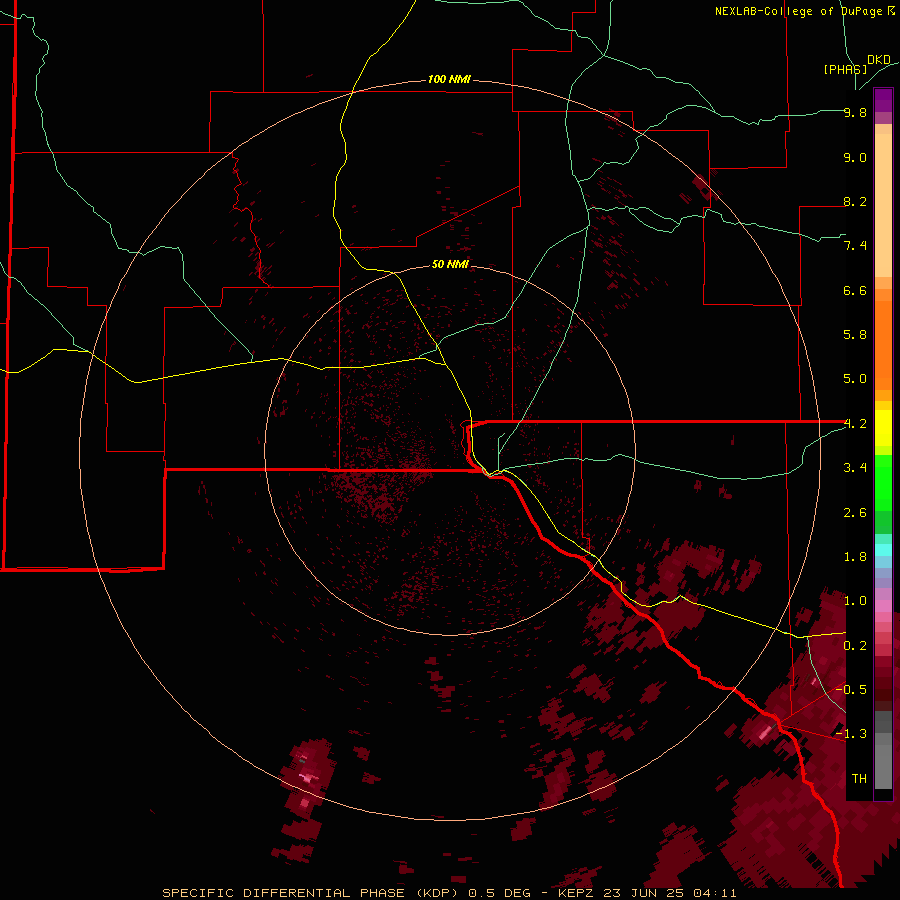900x900 pixels.
Task: Select the 1.8 value on the color scale
Action: [855, 557]
